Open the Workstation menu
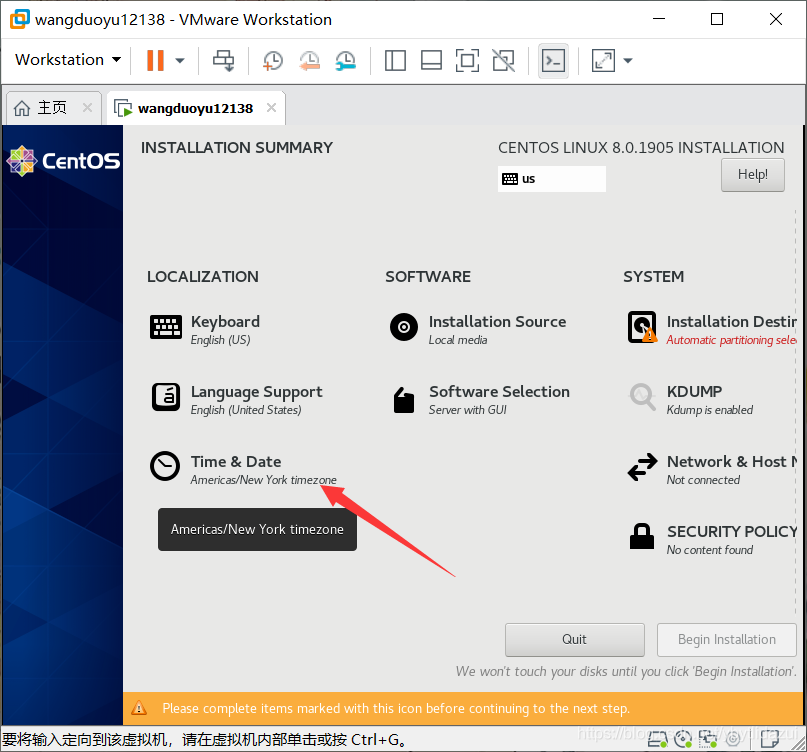807x752 pixels. point(68,60)
